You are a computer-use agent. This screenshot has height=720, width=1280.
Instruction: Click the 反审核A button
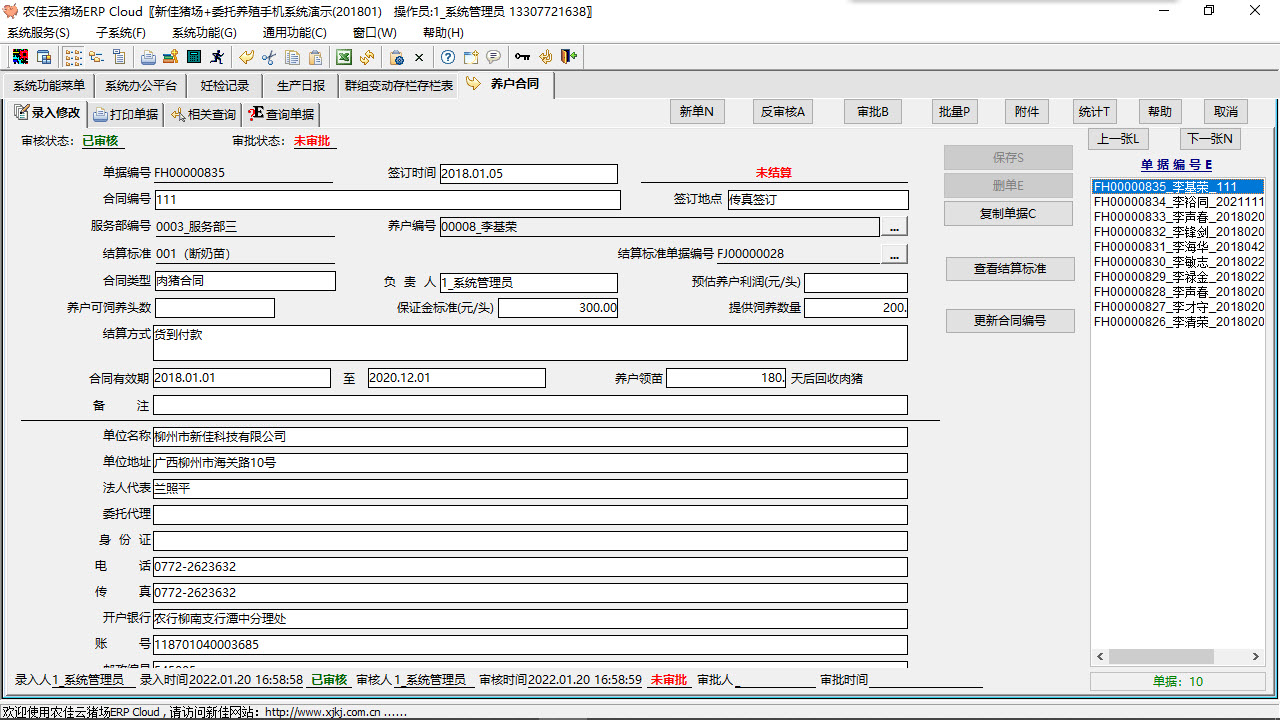782,112
